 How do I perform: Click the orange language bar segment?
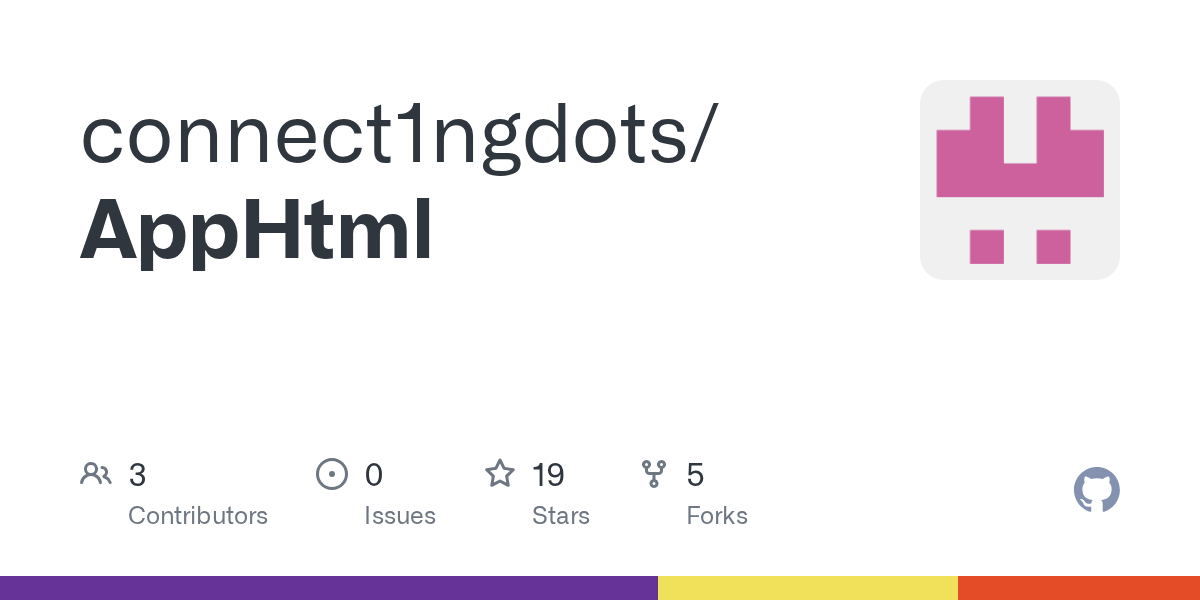click(1078, 588)
